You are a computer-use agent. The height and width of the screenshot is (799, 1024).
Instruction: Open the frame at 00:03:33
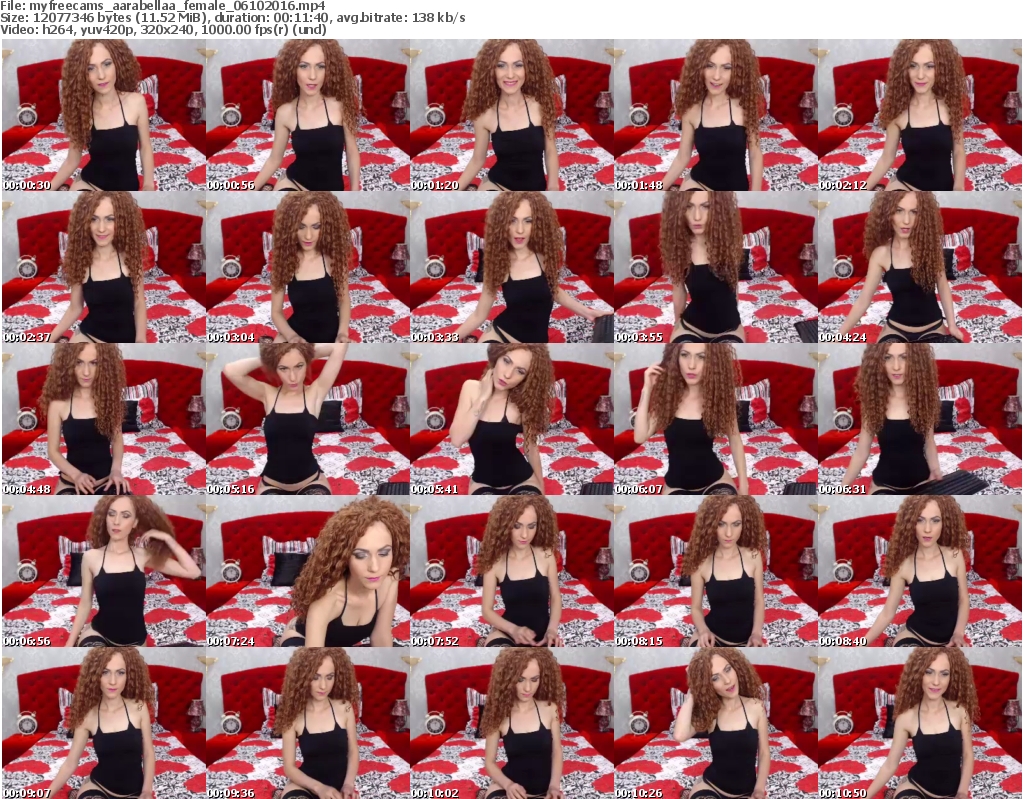click(511, 267)
